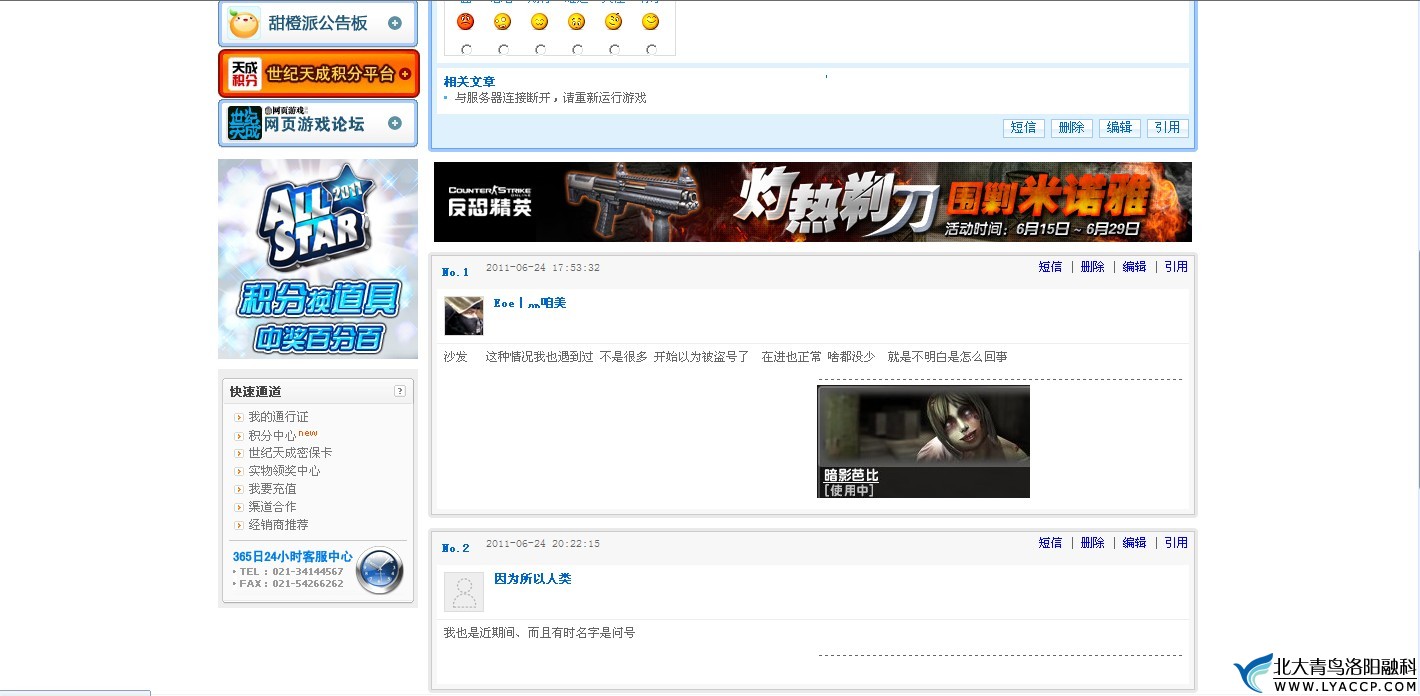
Task: Click reply text 我也是近期间、而且有时名字是问号
Action: [540, 633]
